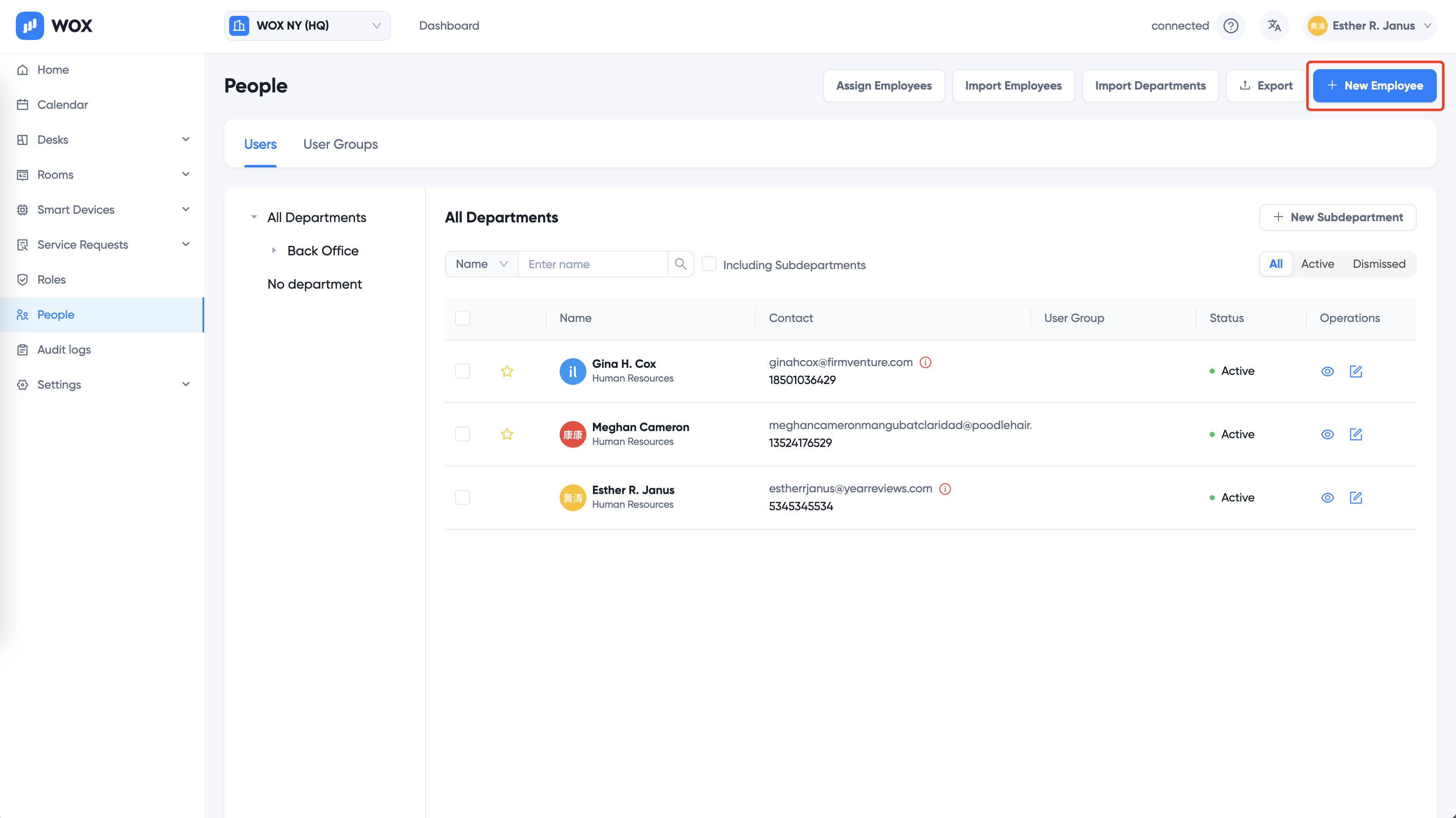Viewport: 1456px width, 818px height.
Task: Select No department in the tree
Action: click(314, 284)
